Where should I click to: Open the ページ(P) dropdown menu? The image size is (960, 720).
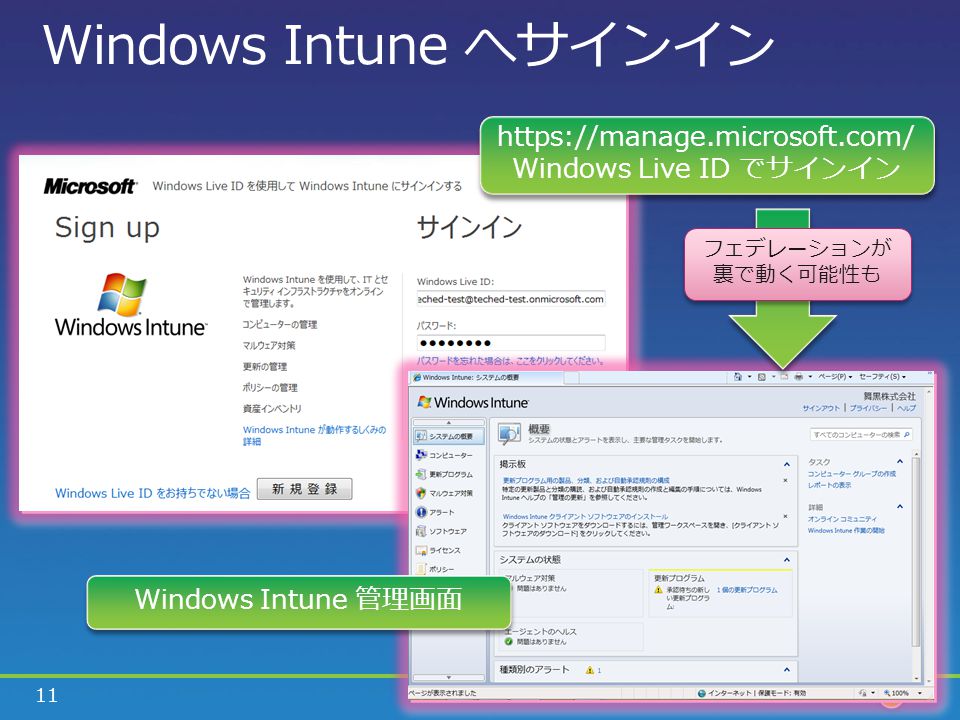pyautogui.click(x=835, y=377)
